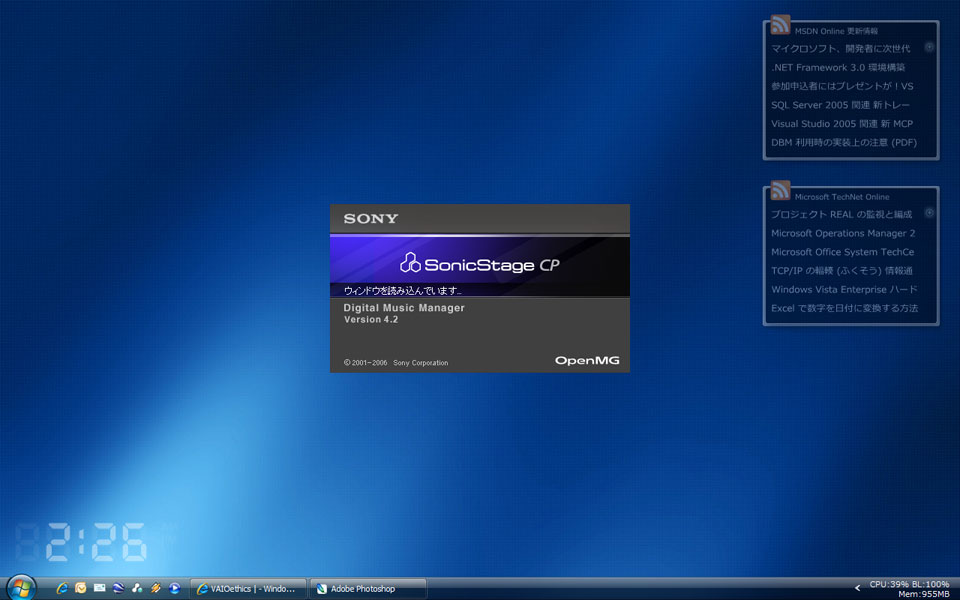
Task: Click the blue globe quick launch icon
Action: click(118, 588)
